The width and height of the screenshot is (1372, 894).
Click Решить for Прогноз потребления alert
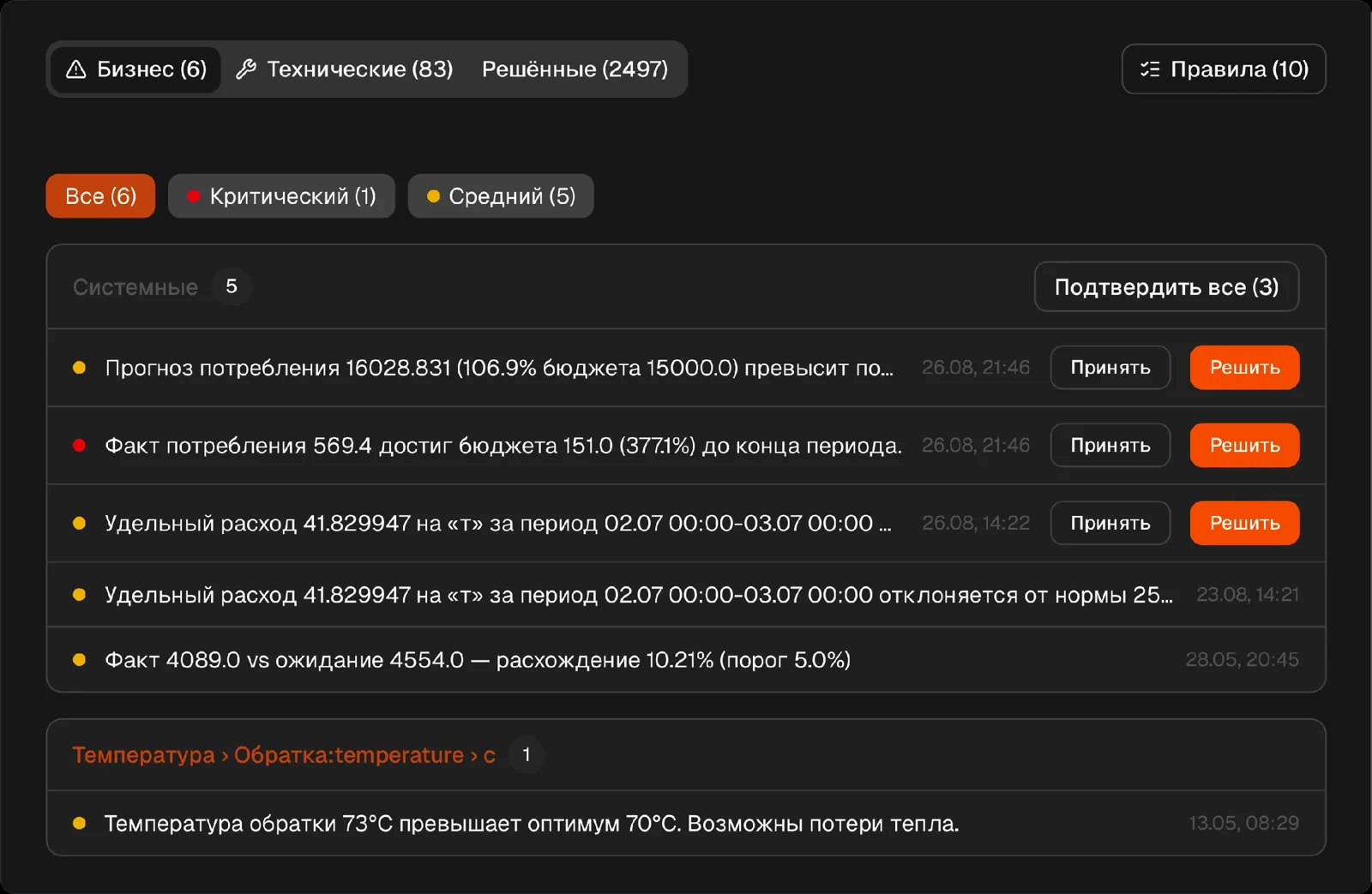[1244, 368]
